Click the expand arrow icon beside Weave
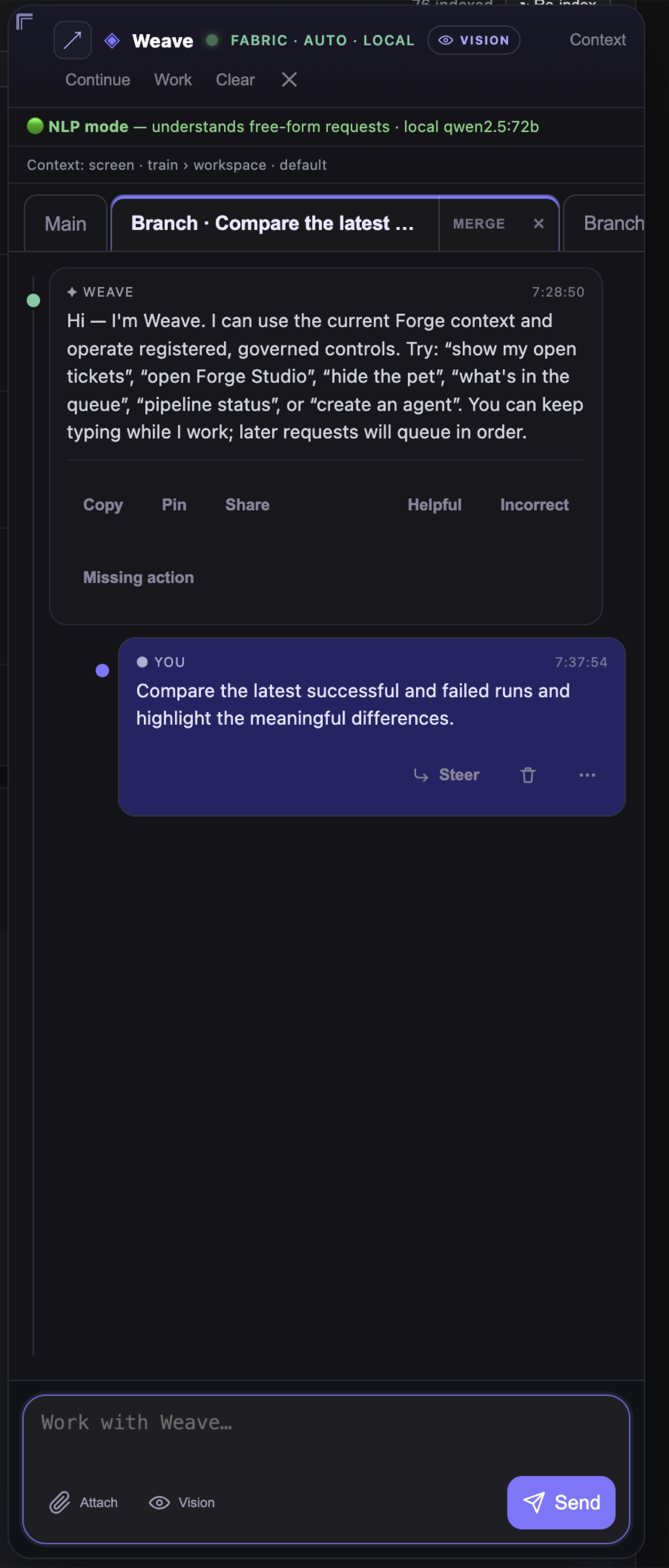Screen dimensions: 669x1568 click(72, 40)
